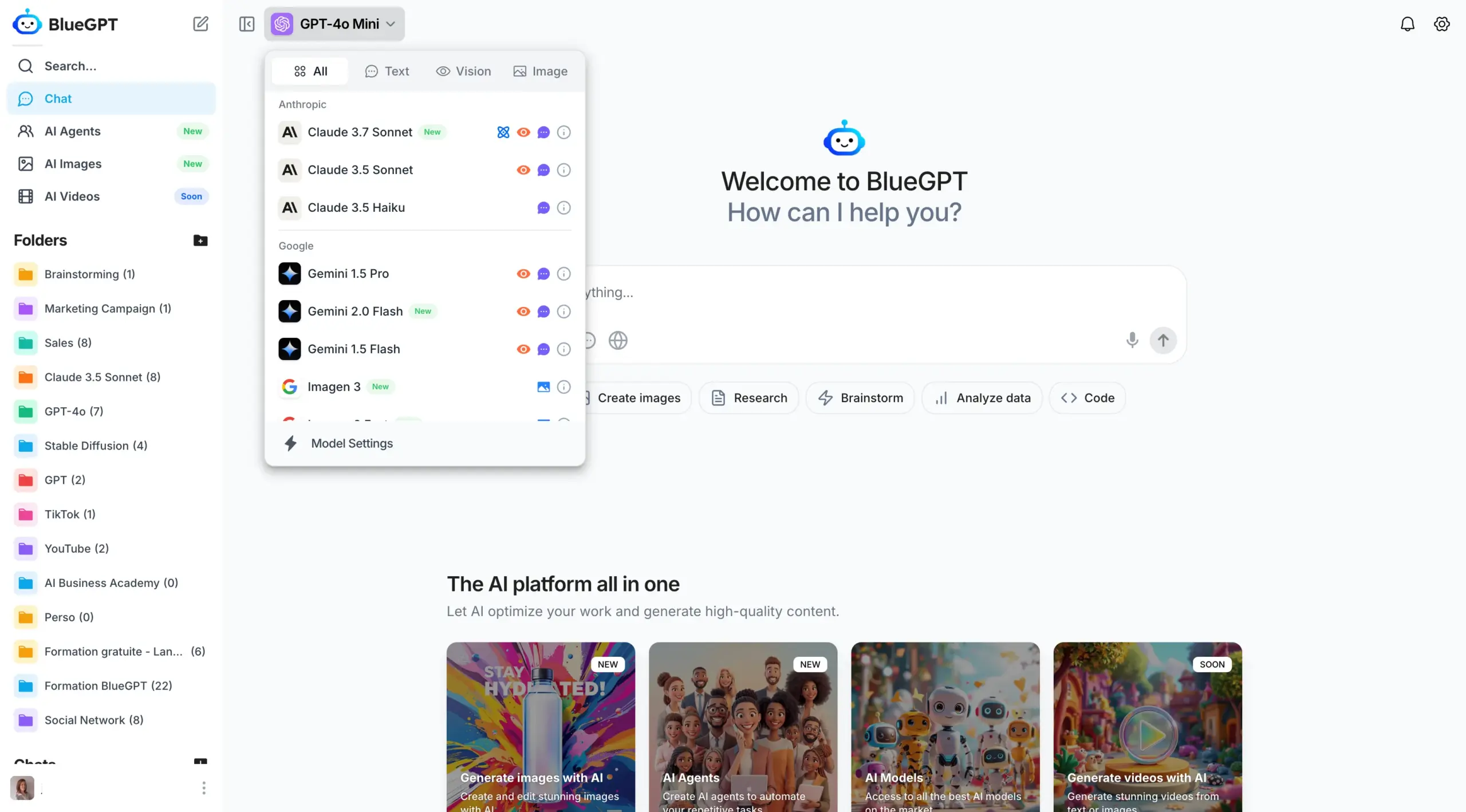Collapse the sidebar with the panel icon
Viewport: 1466px width, 812px height.
247,24
